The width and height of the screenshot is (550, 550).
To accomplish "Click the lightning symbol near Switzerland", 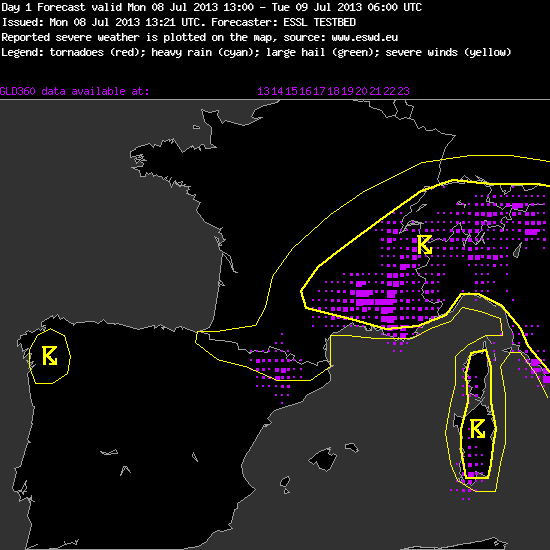I will tap(424, 244).
